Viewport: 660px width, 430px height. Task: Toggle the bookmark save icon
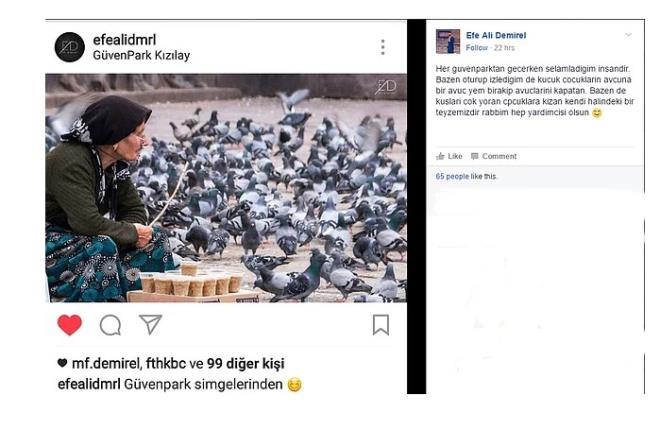coord(381,325)
